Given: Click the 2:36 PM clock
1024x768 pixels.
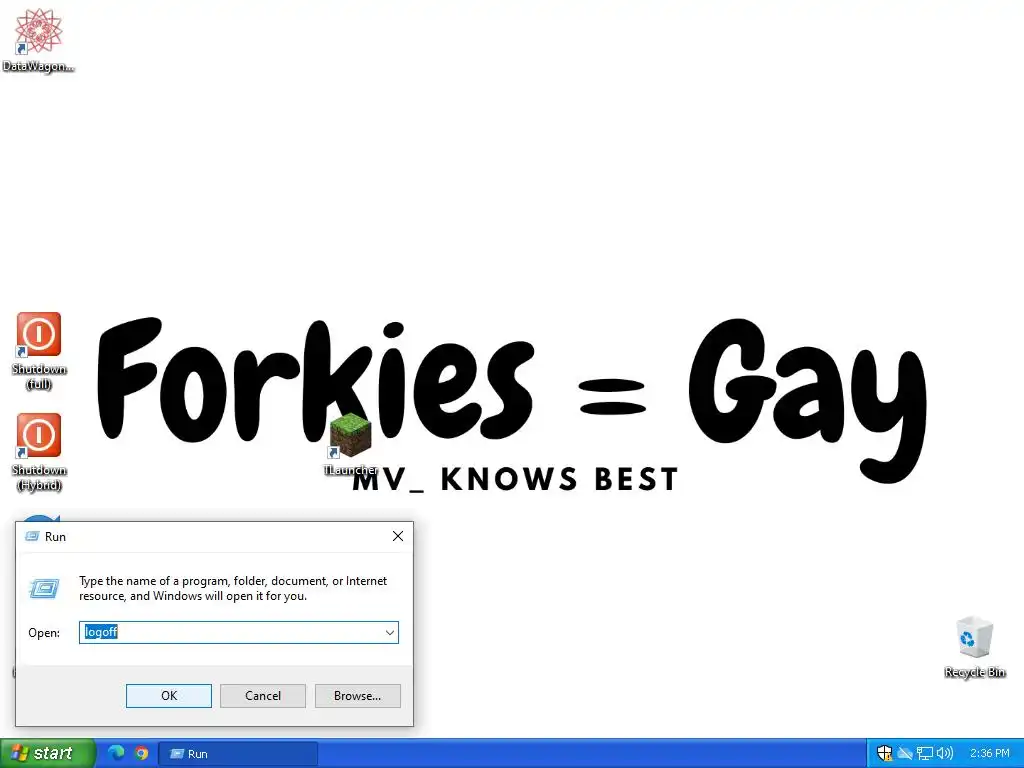Looking at the screenshot, I should coord(989,753).
